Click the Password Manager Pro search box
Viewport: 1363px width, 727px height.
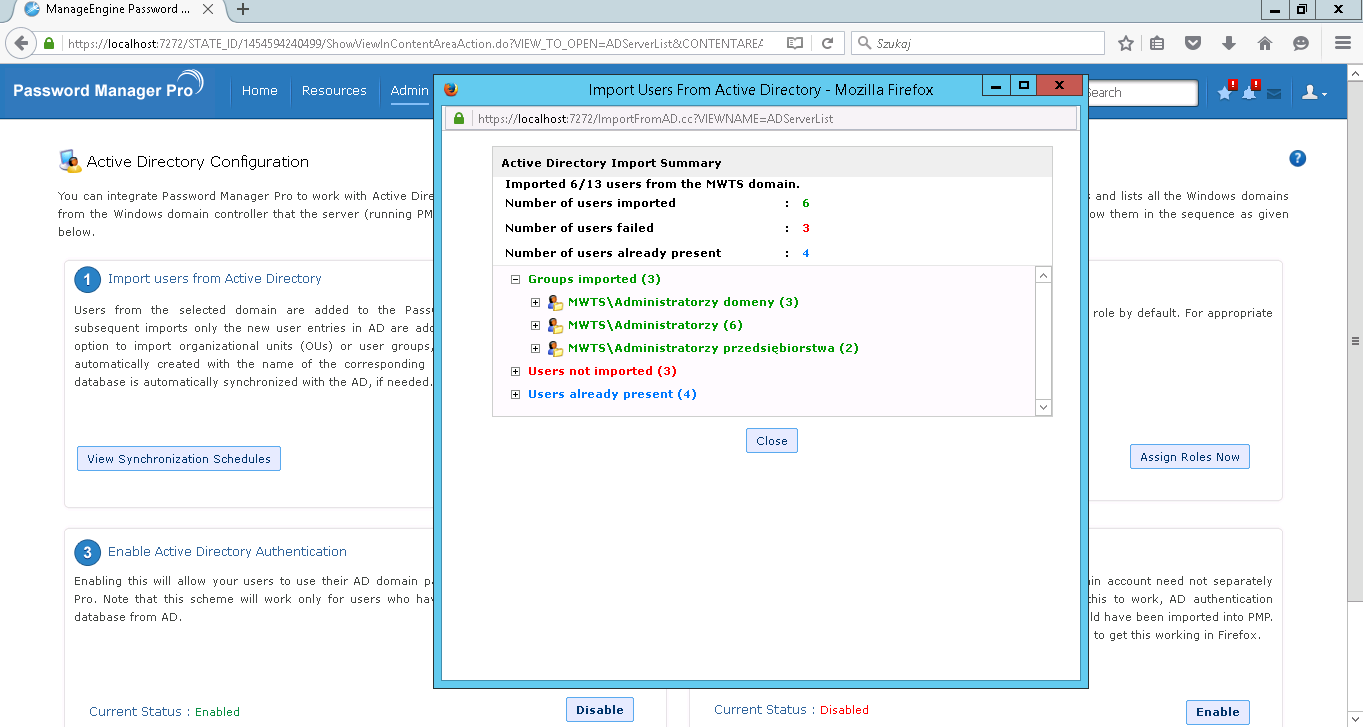(1141, 92)
